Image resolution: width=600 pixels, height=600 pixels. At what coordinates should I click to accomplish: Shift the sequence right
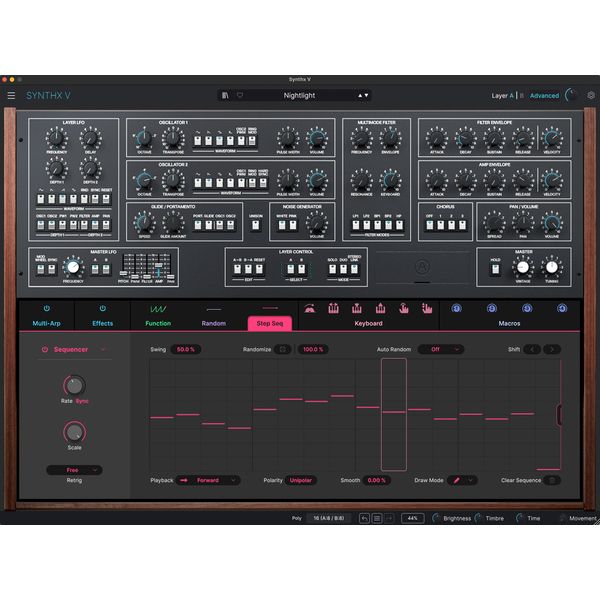pyautogui.click(x=552, y=349)
